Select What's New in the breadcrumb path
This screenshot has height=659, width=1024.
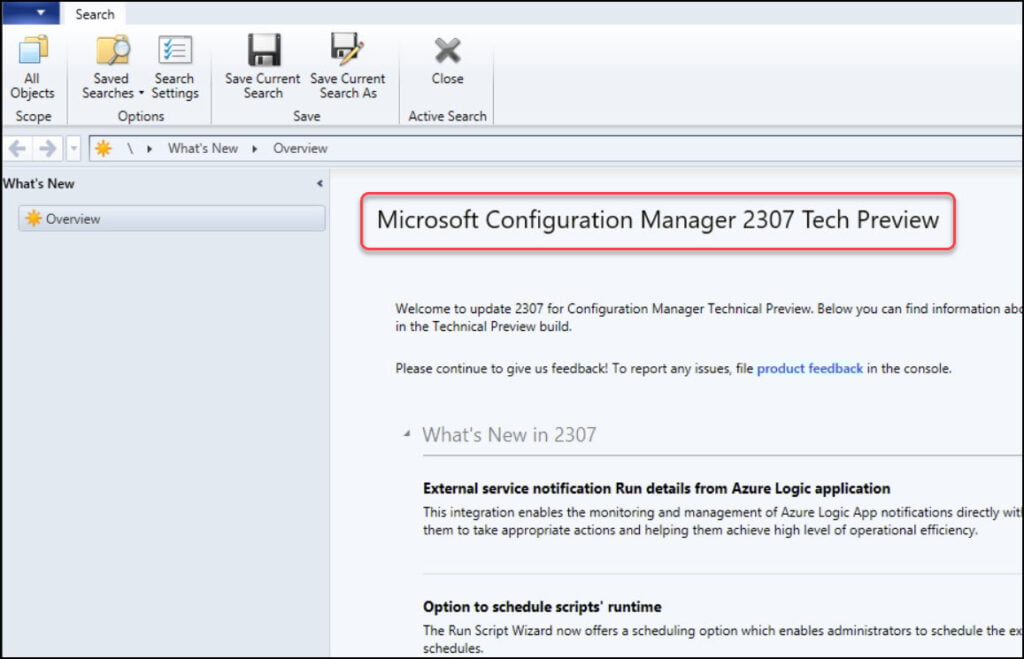pos(203,148)
